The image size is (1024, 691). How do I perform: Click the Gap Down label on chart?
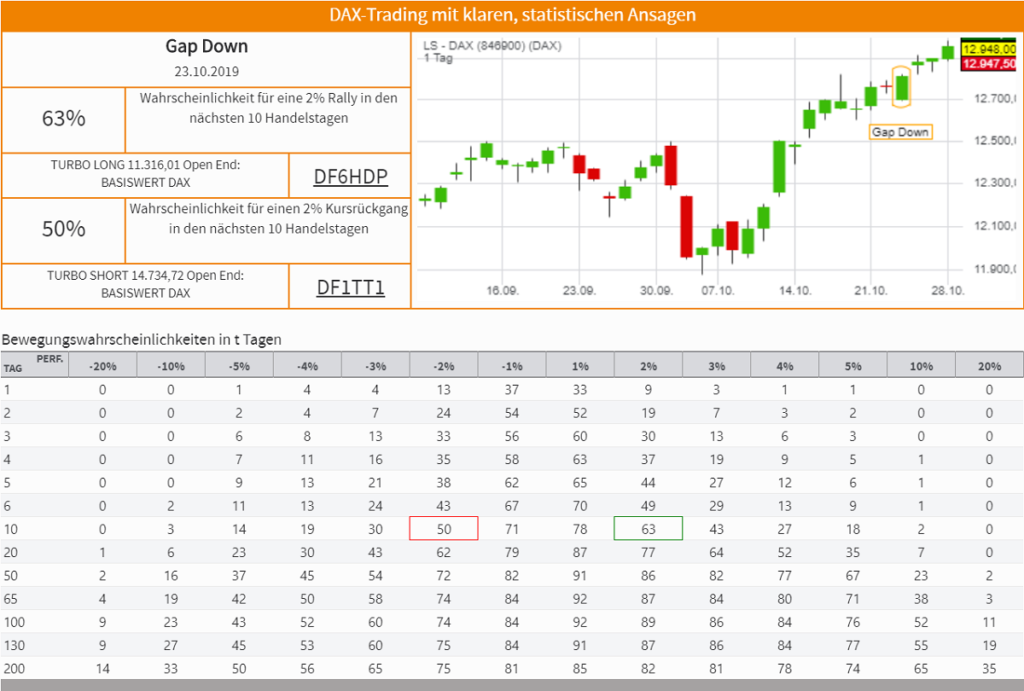(x=901, y=132)
